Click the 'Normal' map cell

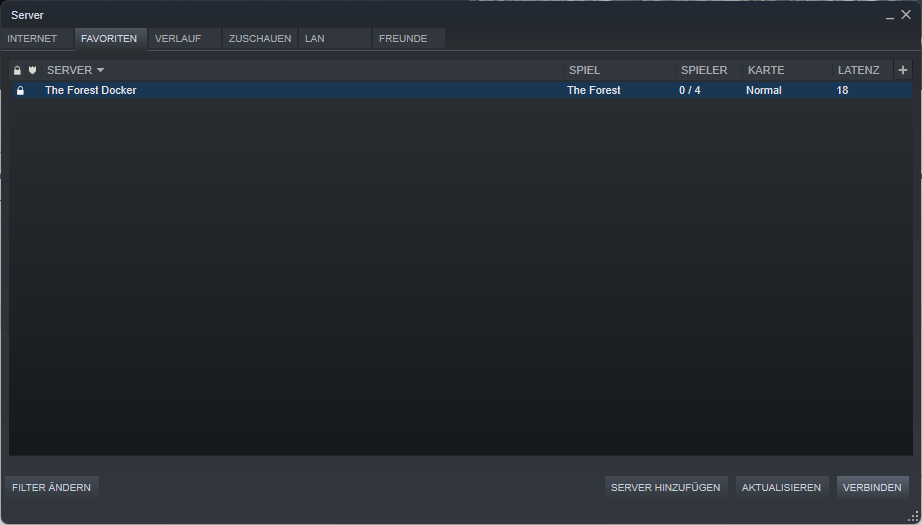(x=764, y=91)
